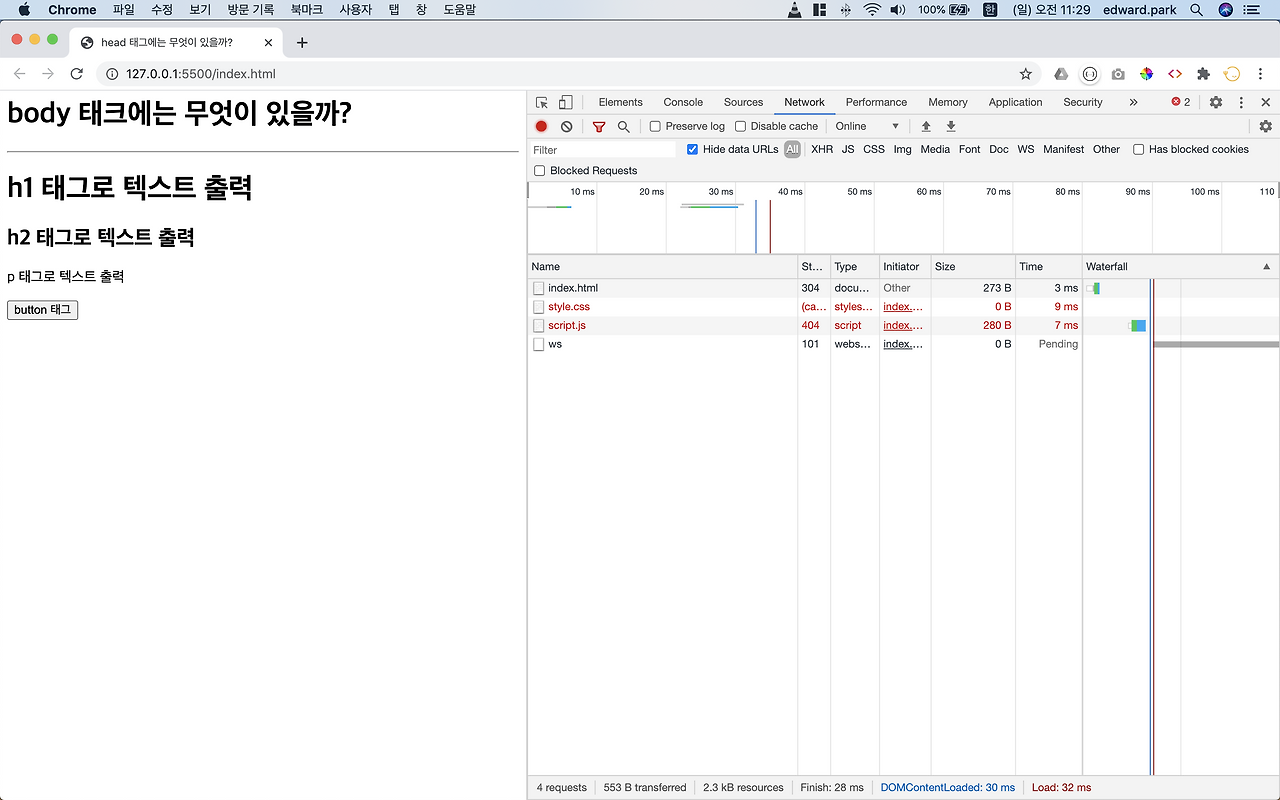Check the Blocked Requests checkbox

tap(540, 171)
